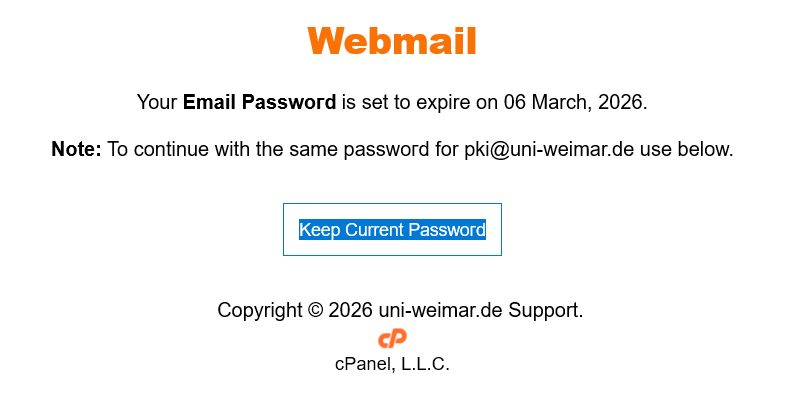Select the bold Email Password text
The image size is (808, 407).
coord(259,102)
